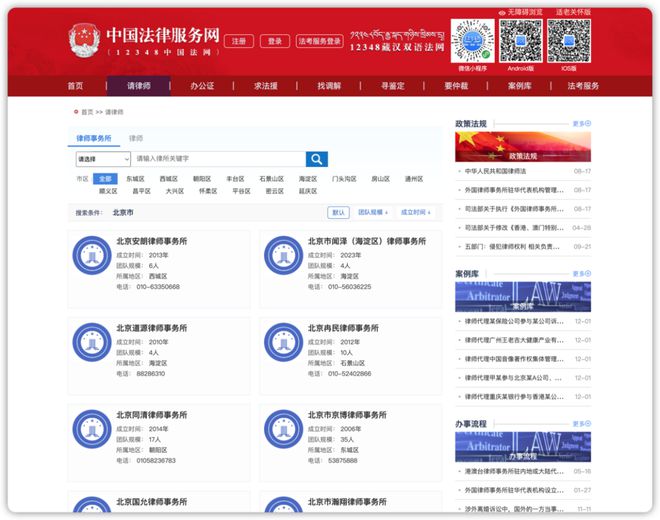Open 北京冉民律师事务所 title link
Screen dimensions: 660x520
343,328
